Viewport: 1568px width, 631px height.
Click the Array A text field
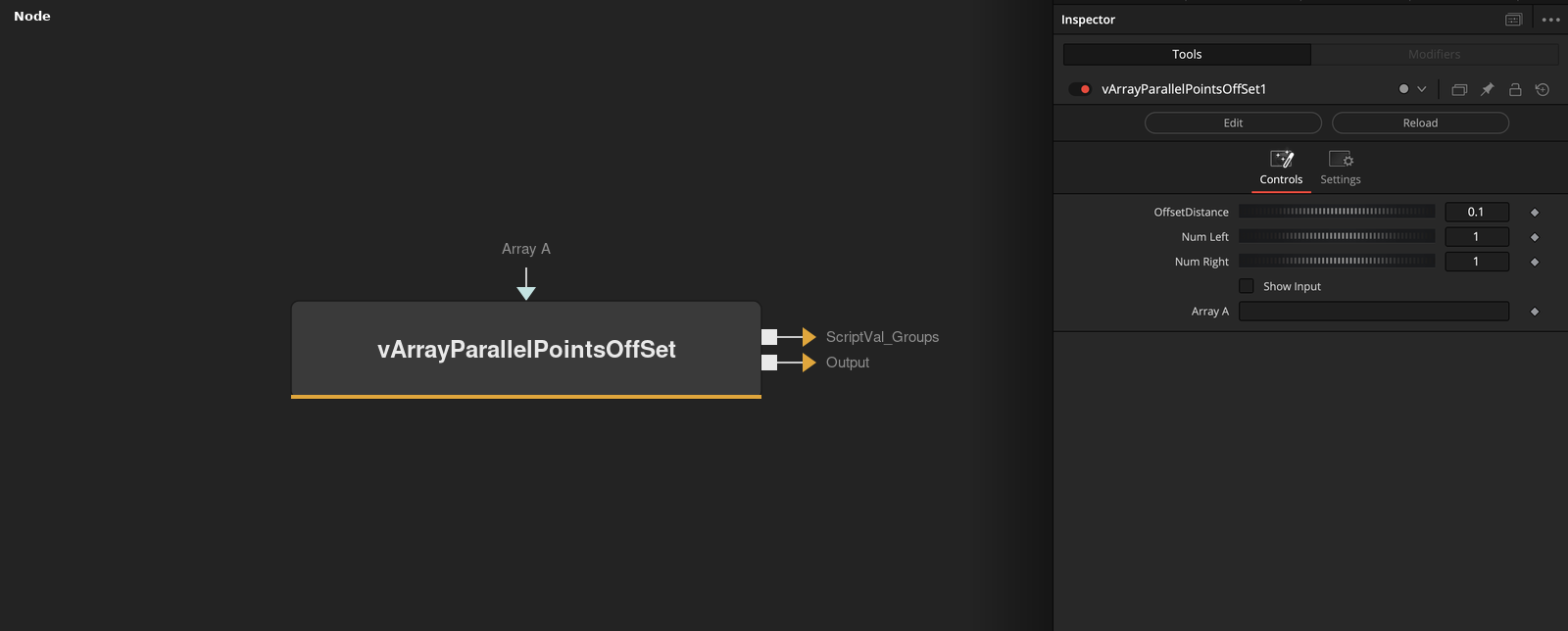(1374, 312)
